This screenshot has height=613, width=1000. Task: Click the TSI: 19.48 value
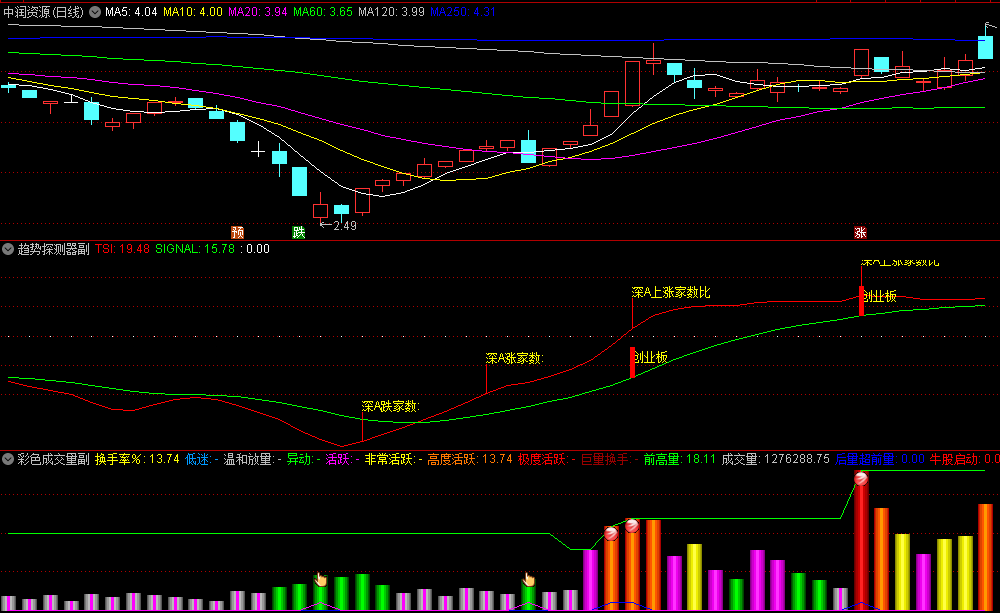pyautogui.click(x=122, y=249)
